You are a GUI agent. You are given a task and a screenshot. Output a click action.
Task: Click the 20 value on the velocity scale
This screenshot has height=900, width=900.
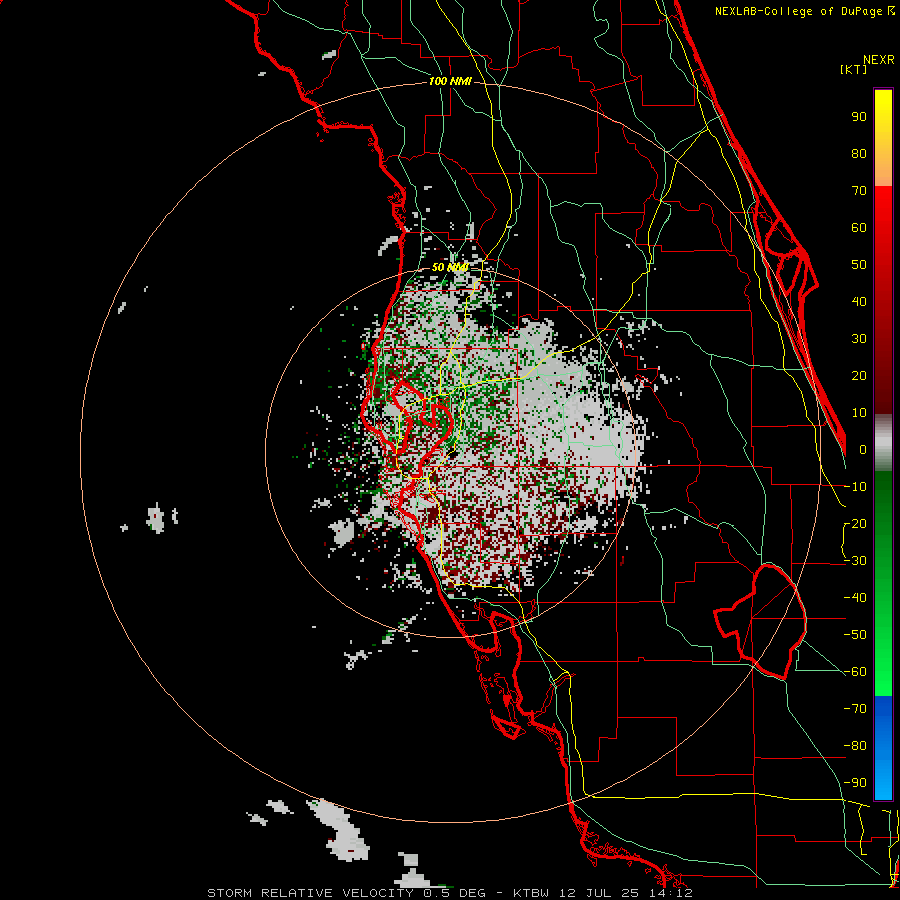[x=859, y=375]
